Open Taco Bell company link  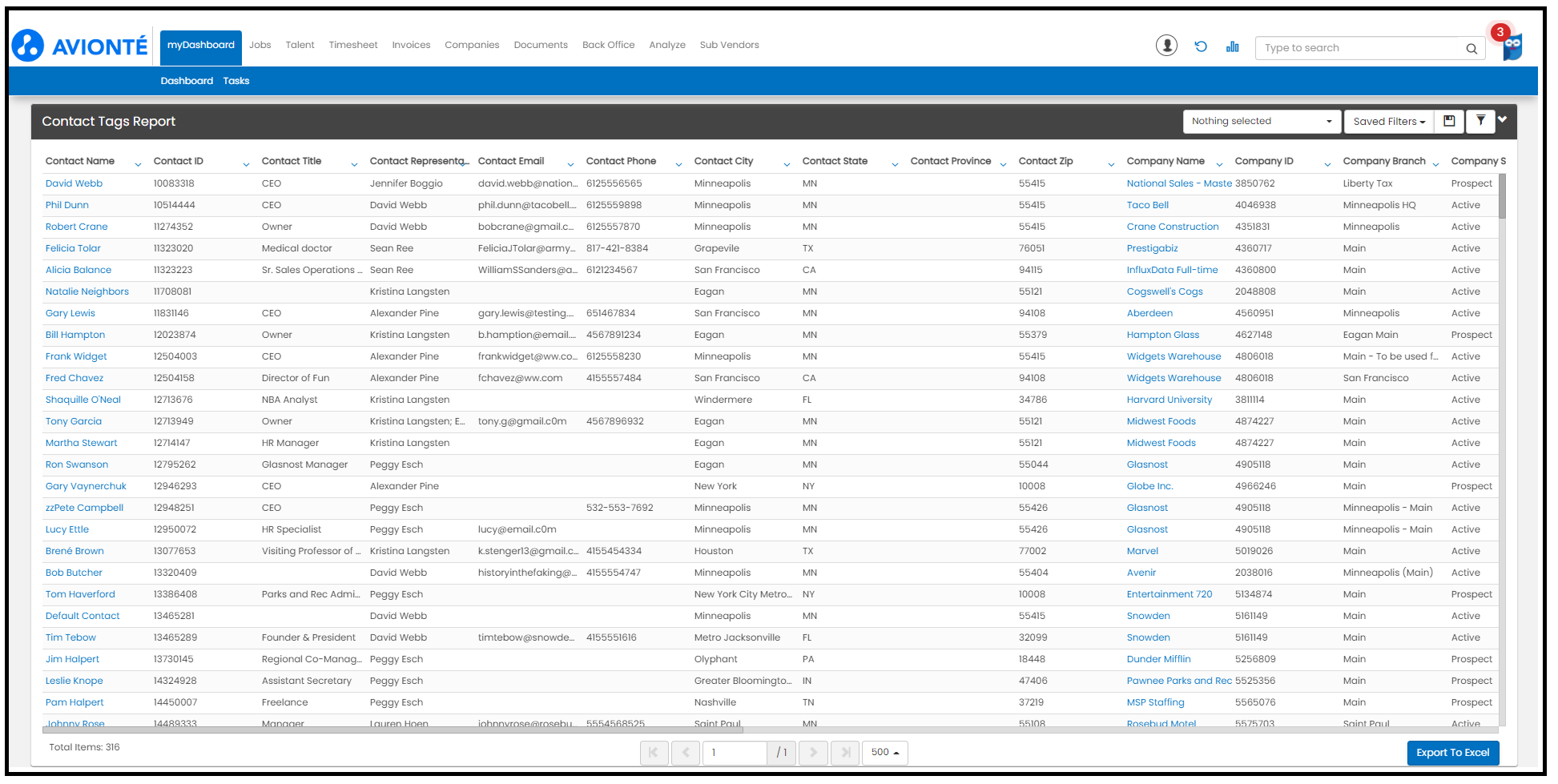1147,205
